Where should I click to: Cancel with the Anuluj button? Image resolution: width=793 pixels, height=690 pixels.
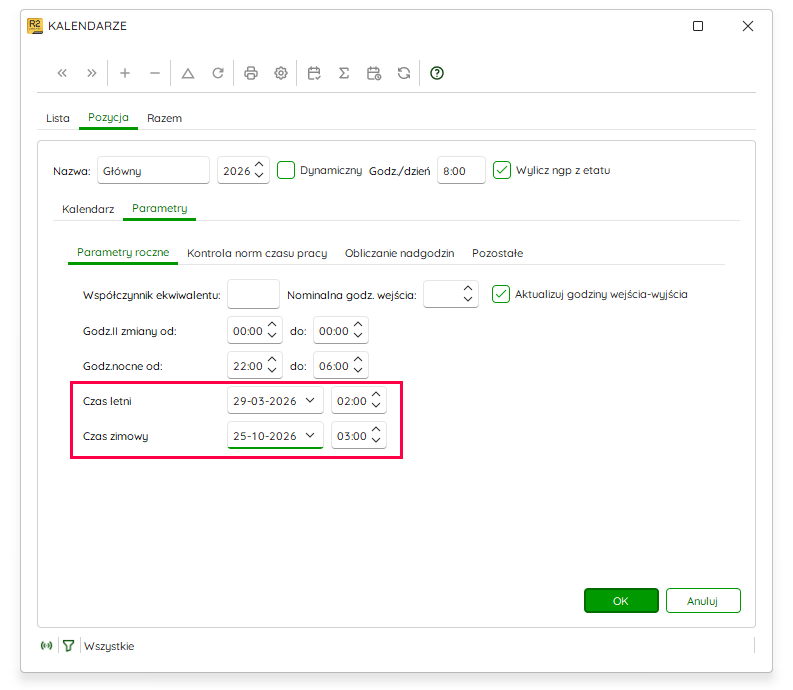(703, 600)
